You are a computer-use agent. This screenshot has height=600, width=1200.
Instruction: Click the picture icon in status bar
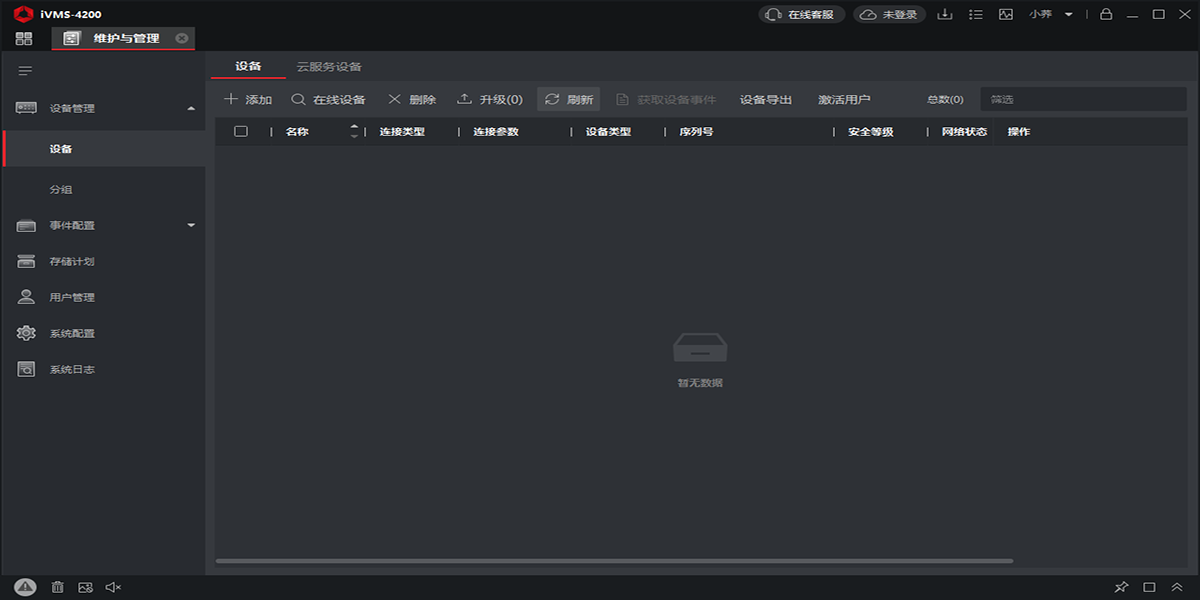86,587
